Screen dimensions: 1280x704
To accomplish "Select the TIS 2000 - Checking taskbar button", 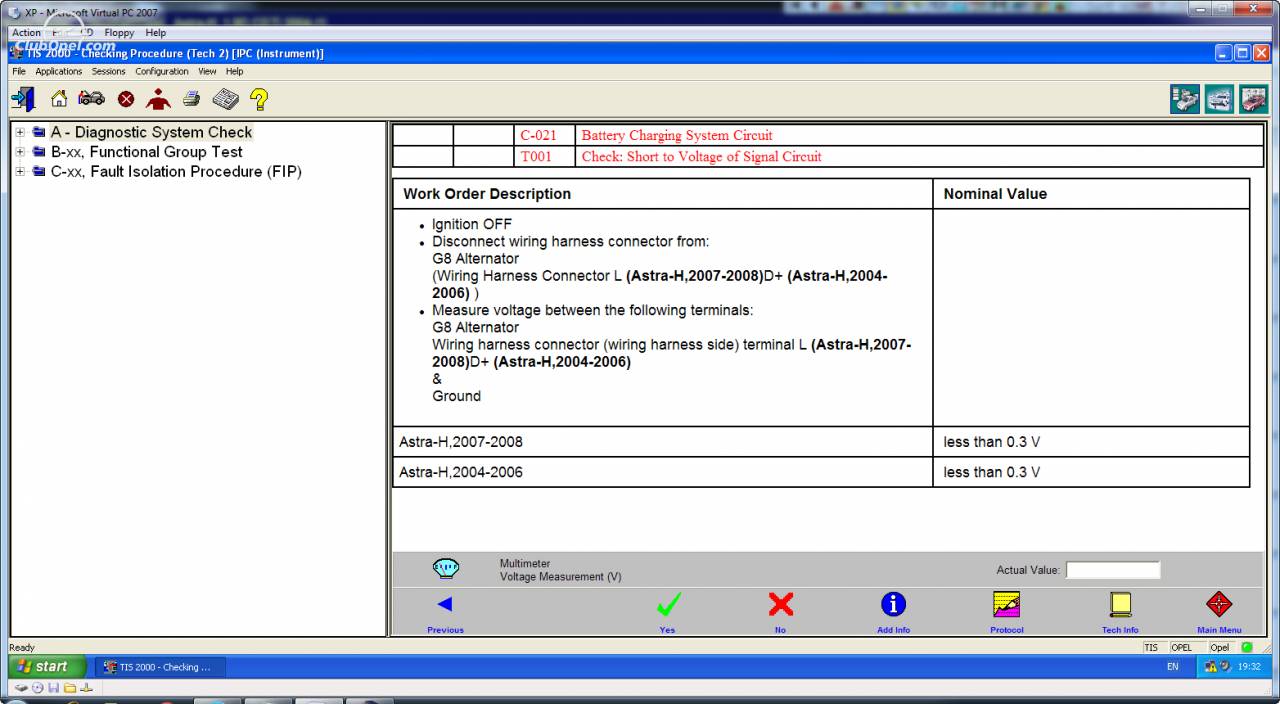I will pos(160,667).
